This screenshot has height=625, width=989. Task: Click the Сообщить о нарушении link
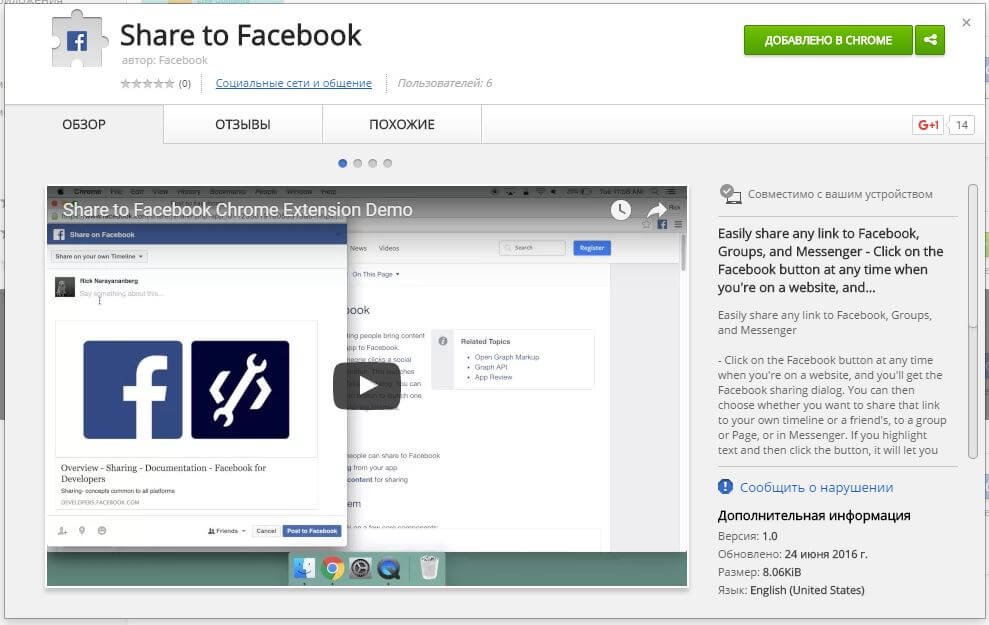click(816, 487)
